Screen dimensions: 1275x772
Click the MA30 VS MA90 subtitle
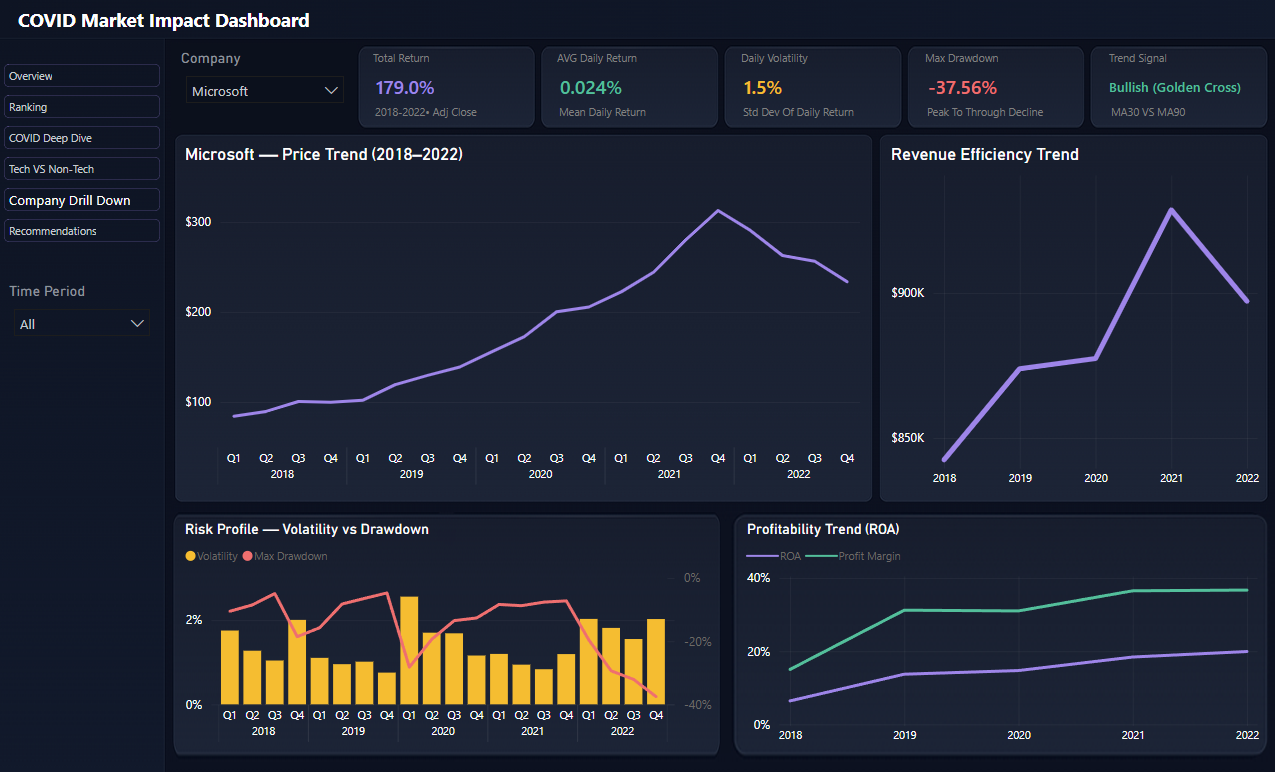[x=1148, y=112]
